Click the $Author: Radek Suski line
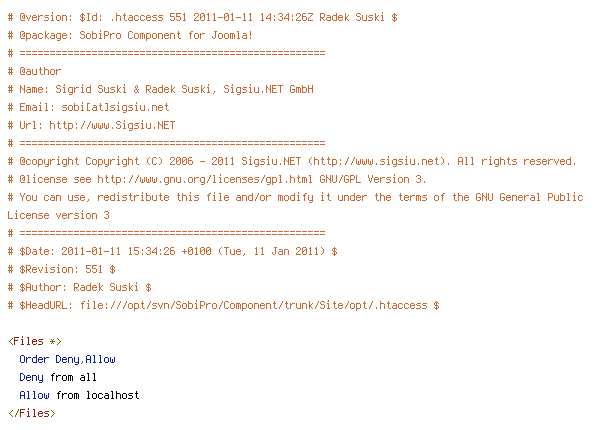Viewport: 600px width, 430px height. click(x=80, y=287)
